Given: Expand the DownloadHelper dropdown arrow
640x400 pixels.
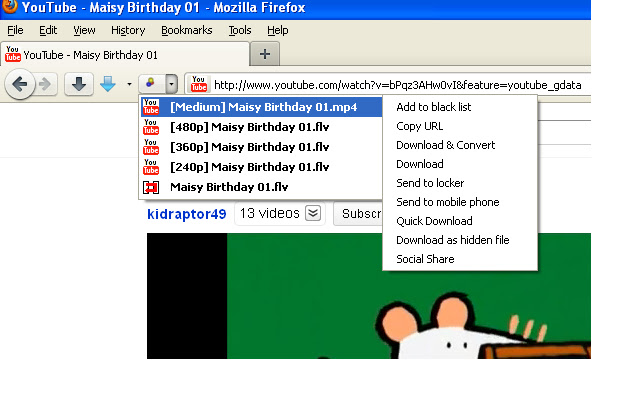Looking at the screenshot, I should click(171, 84).
